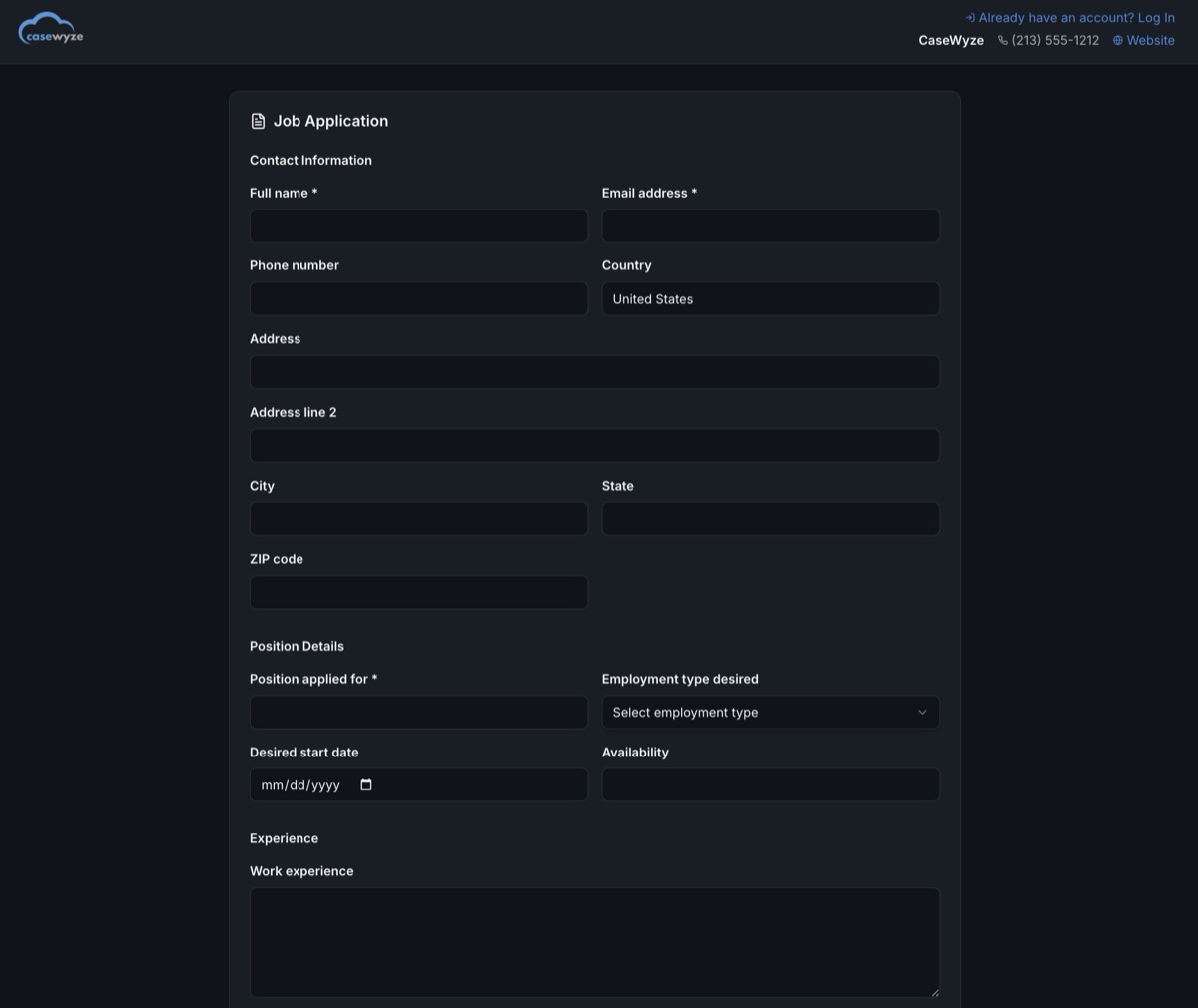
Task: Click the City label
Action: coord(262,486)
